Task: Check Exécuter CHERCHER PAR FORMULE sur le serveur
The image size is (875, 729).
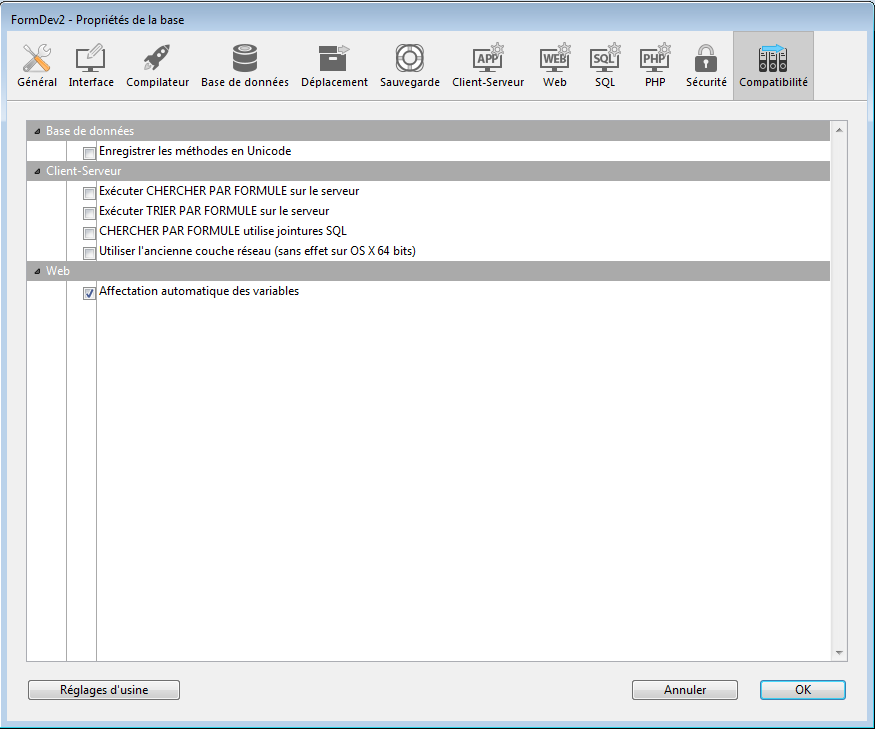Action: pyautogui.click(x=89, y=193)
